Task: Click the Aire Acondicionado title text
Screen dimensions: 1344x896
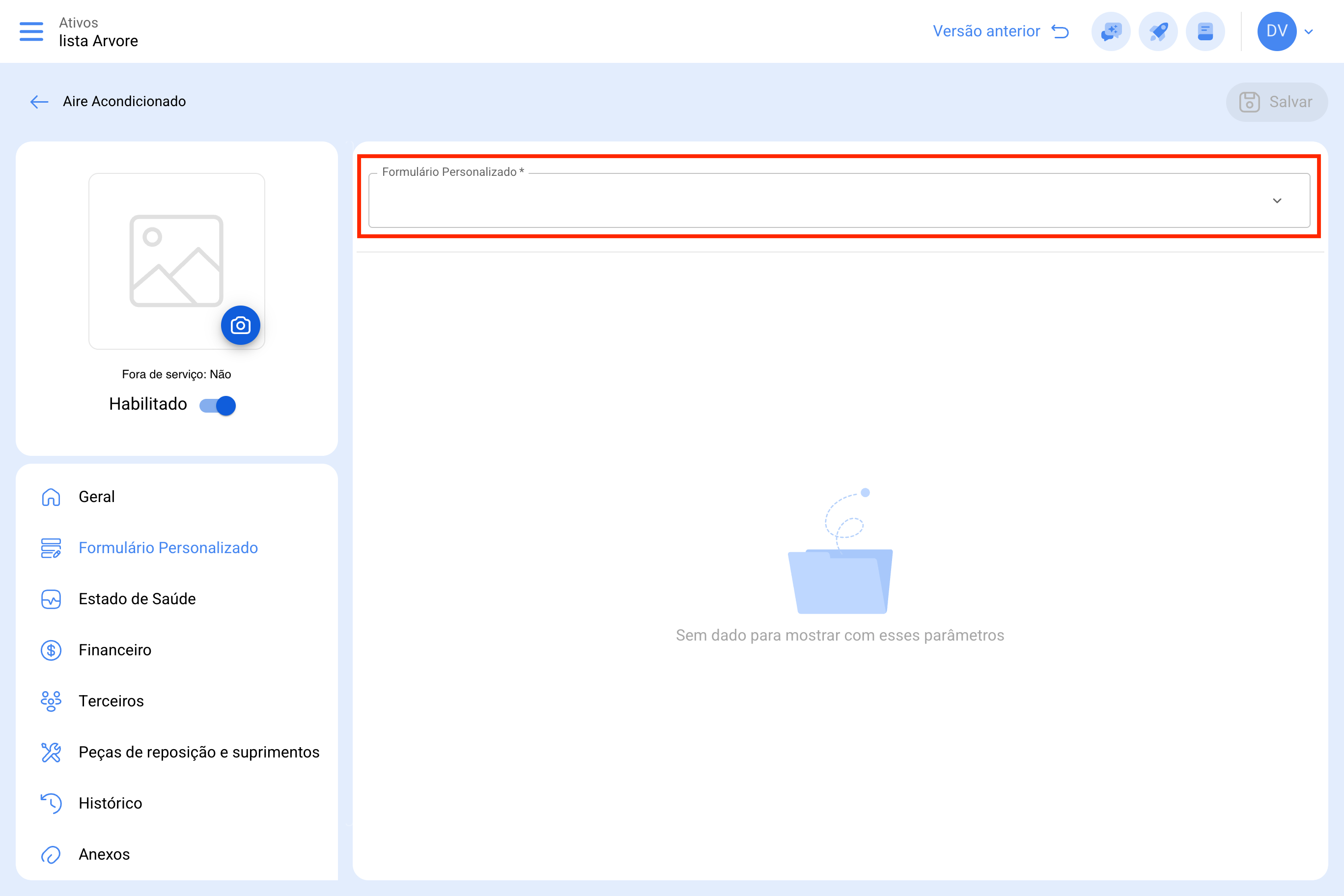Action: coord(124,101)
